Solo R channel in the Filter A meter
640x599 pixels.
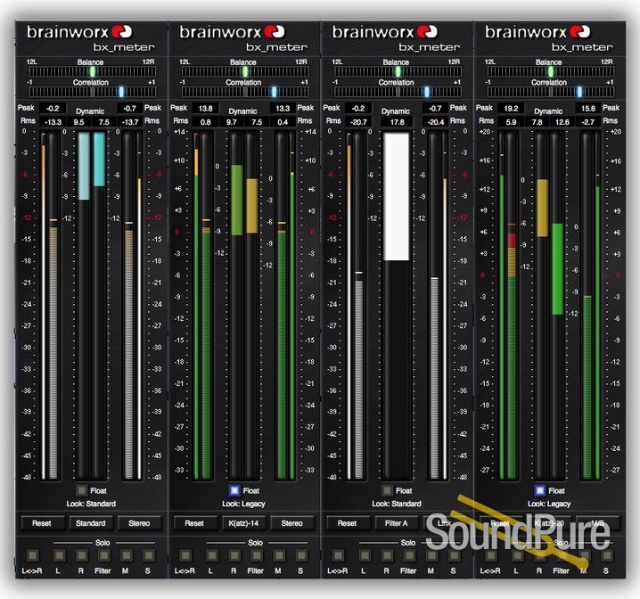pos(387,555)
